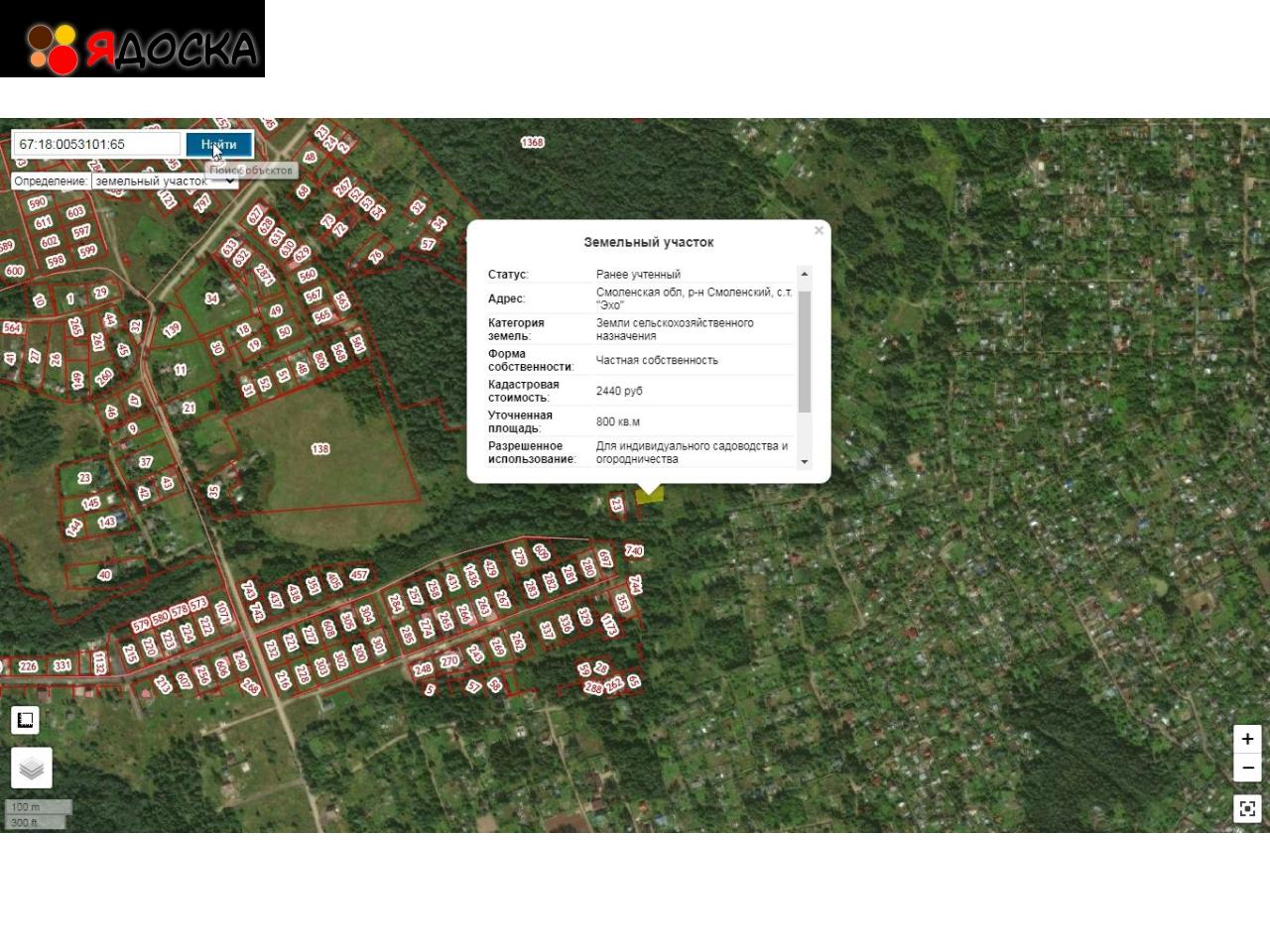This screenshot has width=1270, height=952.
Task: Zoom in on the map
Action: pos(1247,739)
